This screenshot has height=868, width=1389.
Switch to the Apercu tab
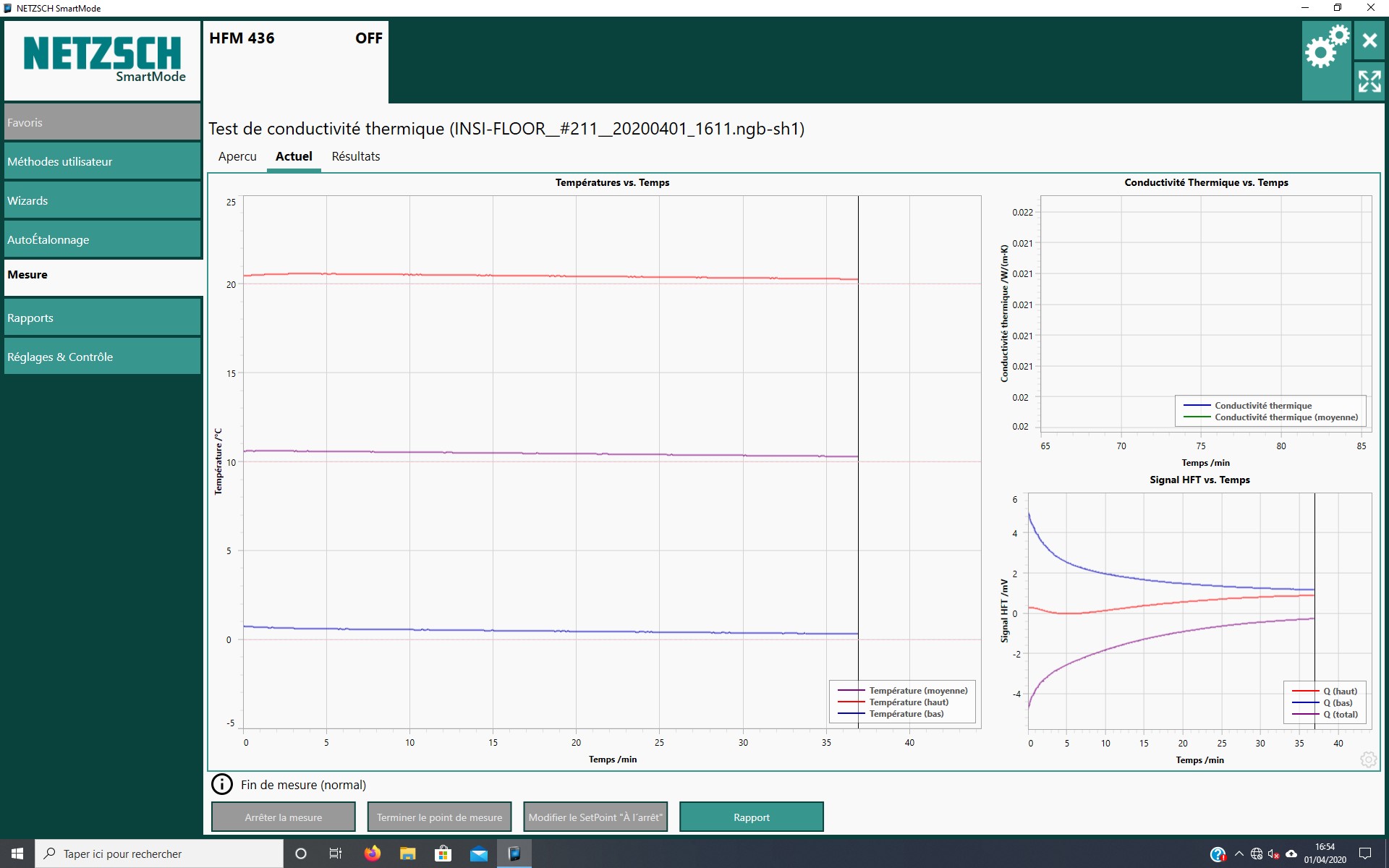pos(237,156)
